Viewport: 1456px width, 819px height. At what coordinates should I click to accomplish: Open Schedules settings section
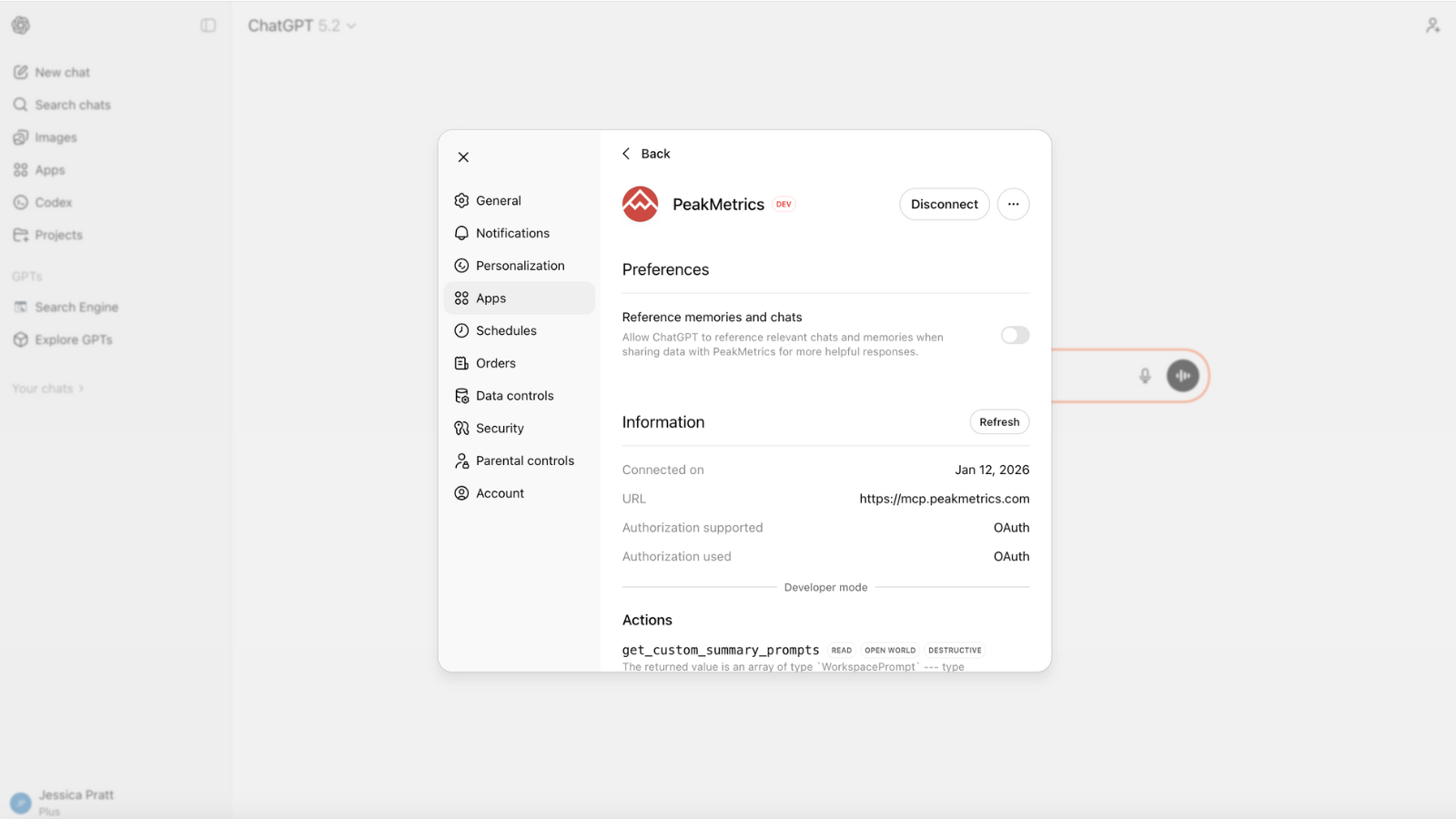click(x=506, y=330)
